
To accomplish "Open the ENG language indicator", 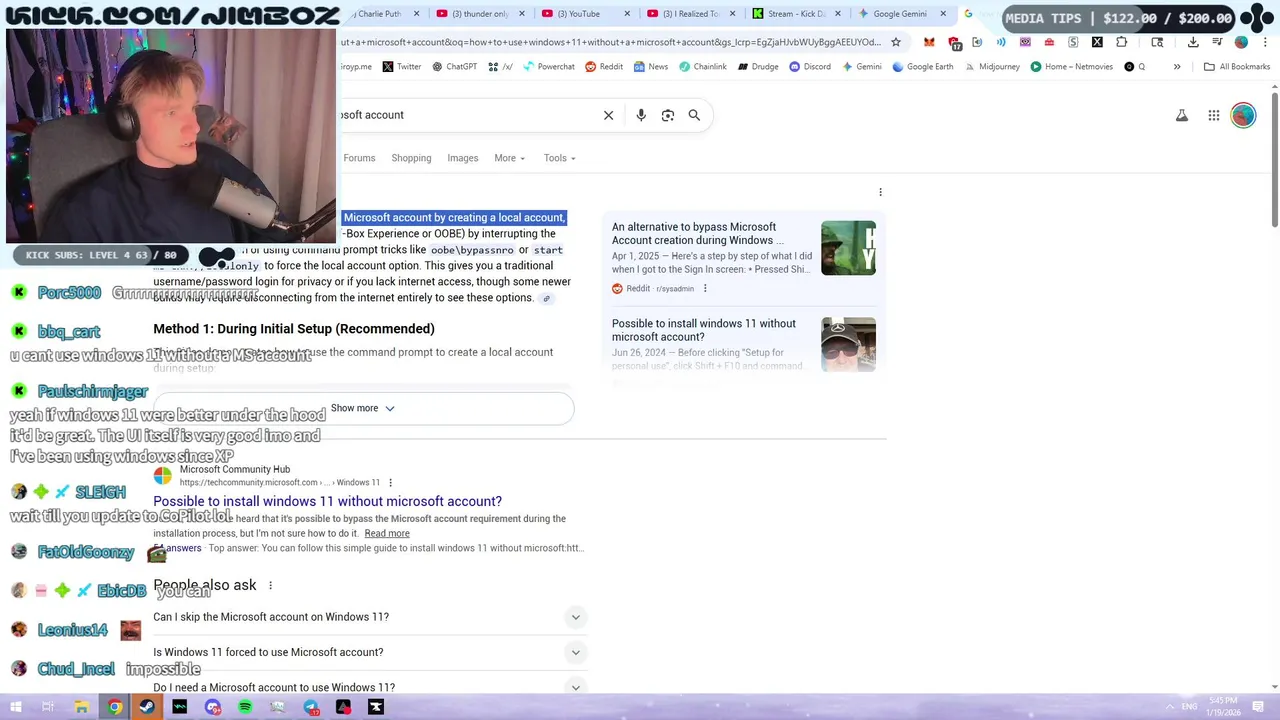I will coord(1191,707).
